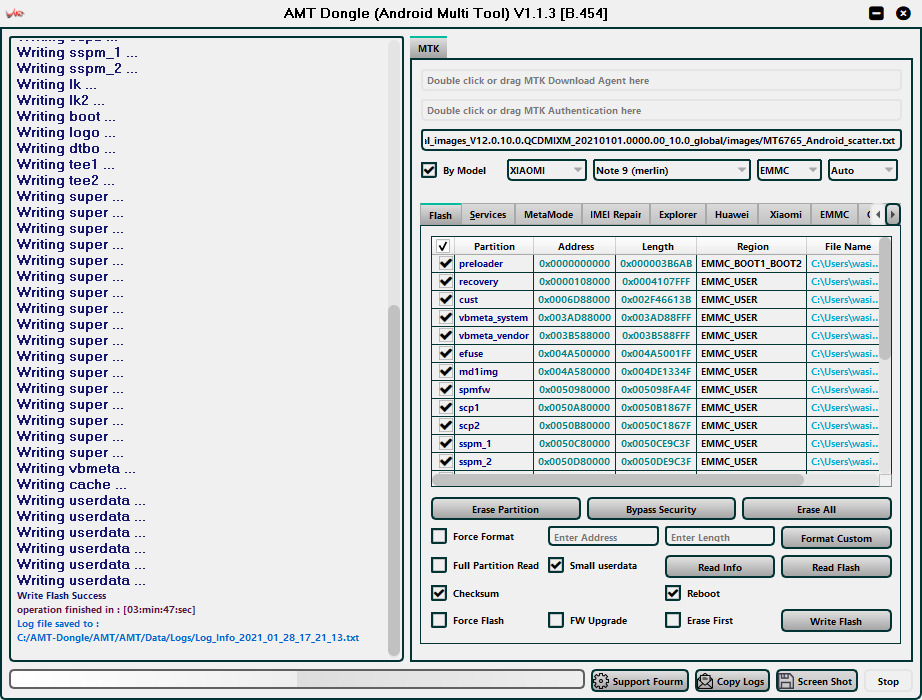This screenshot has width=922, height=700.
Task: Run Bypass Security
Action: coord(661,508)
